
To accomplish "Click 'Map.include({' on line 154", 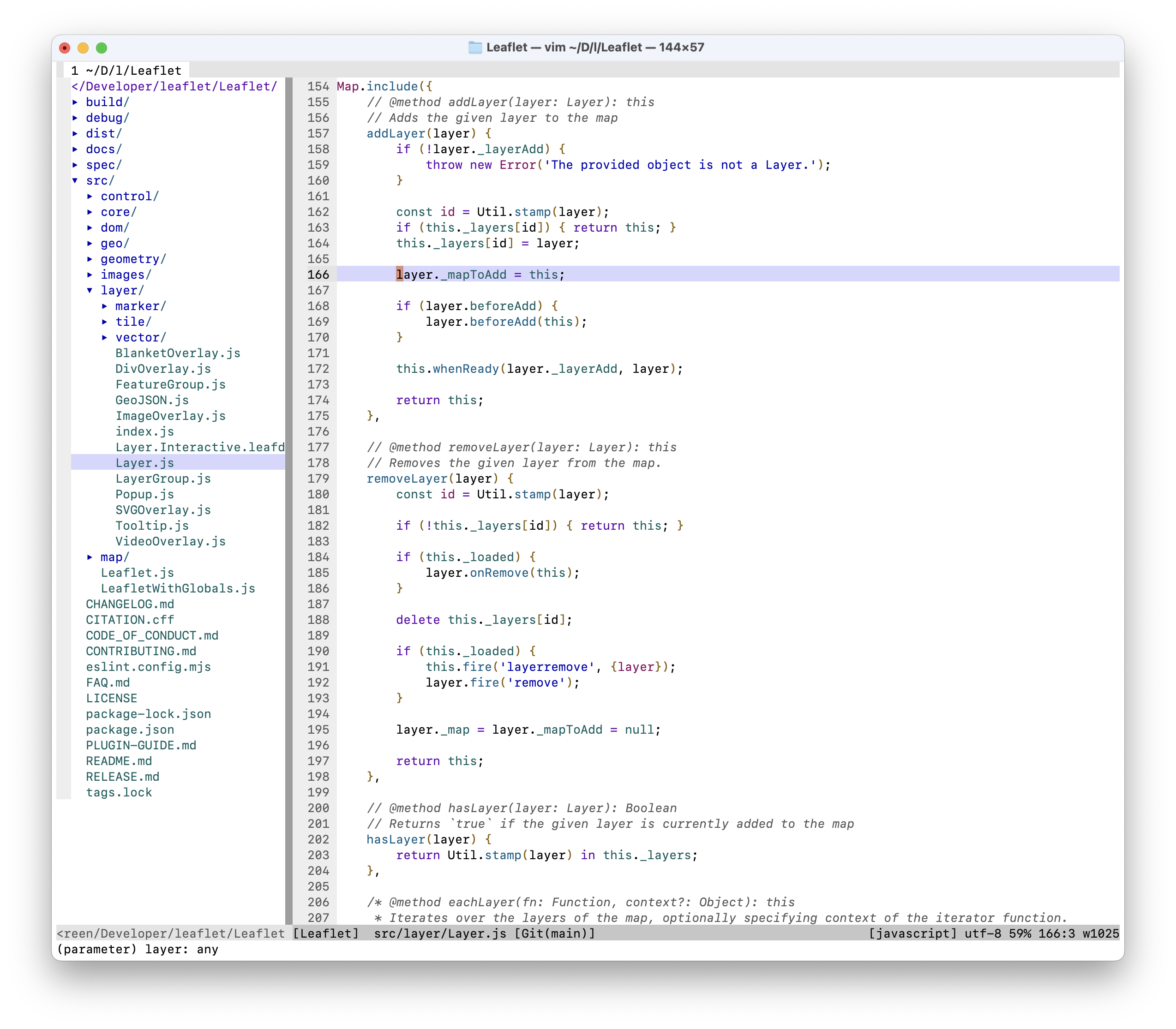I will click(385, 86).
